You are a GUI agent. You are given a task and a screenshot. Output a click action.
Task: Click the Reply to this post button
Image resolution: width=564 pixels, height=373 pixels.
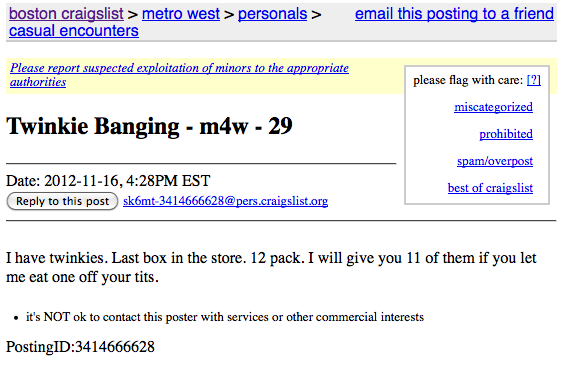point(62,201)
